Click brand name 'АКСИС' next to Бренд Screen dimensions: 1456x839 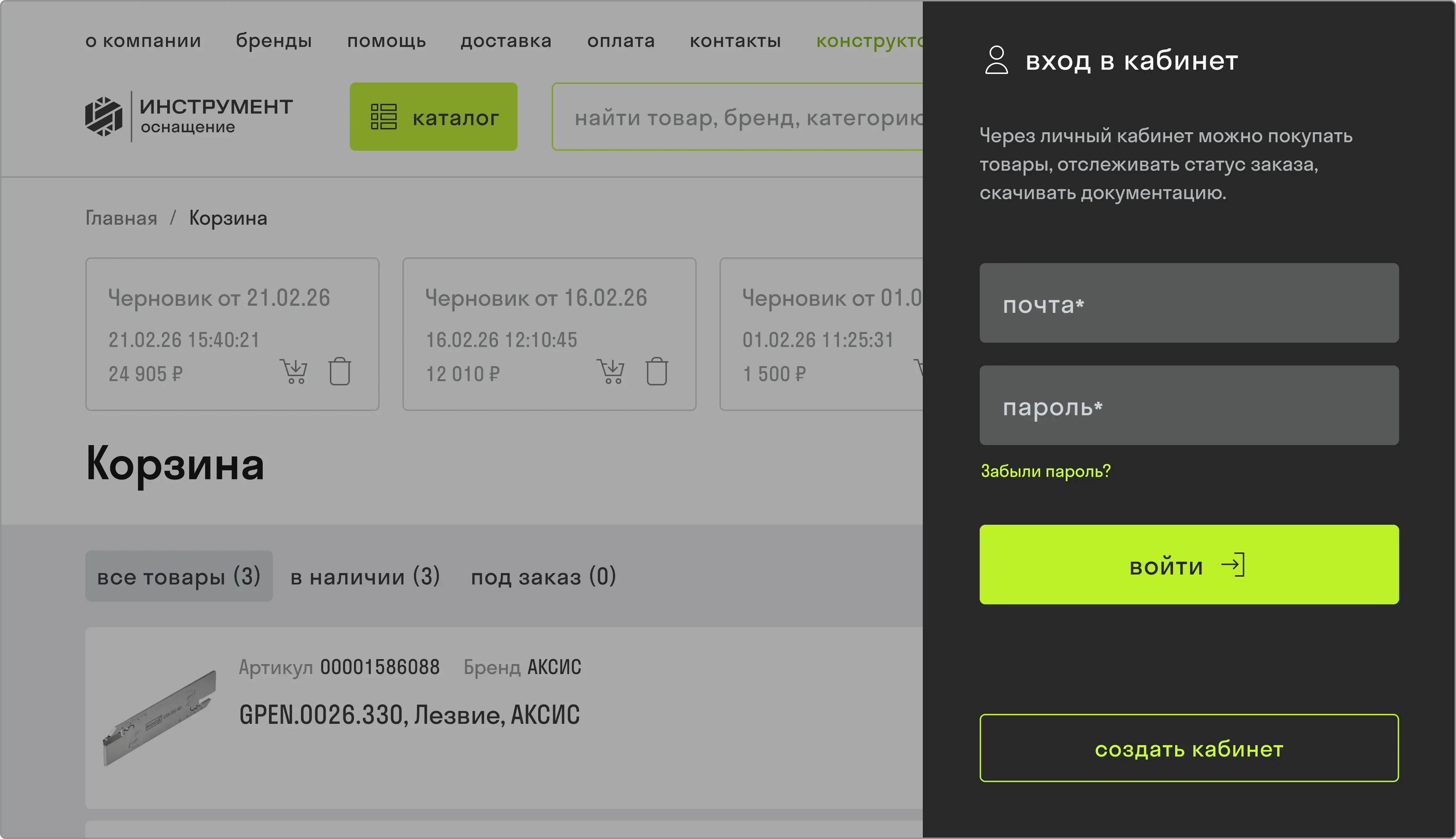point(554,667)
